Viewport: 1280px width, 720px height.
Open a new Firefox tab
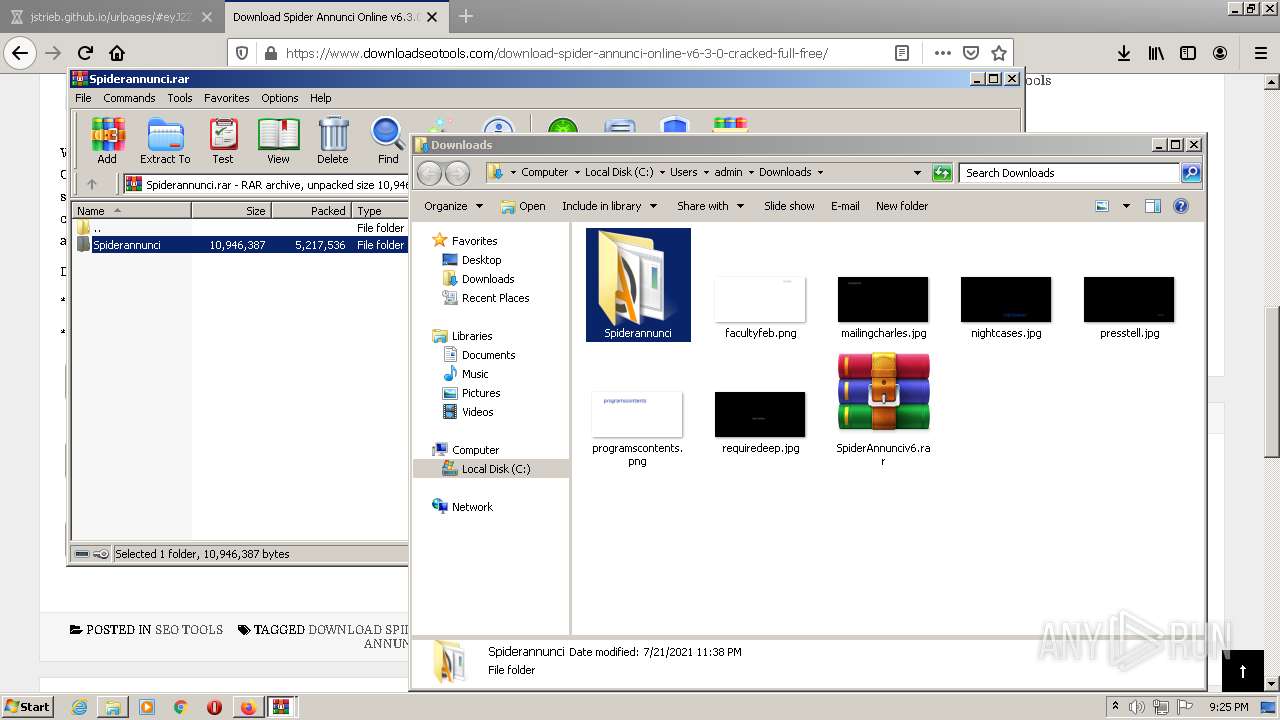click(x=466, y=16)
